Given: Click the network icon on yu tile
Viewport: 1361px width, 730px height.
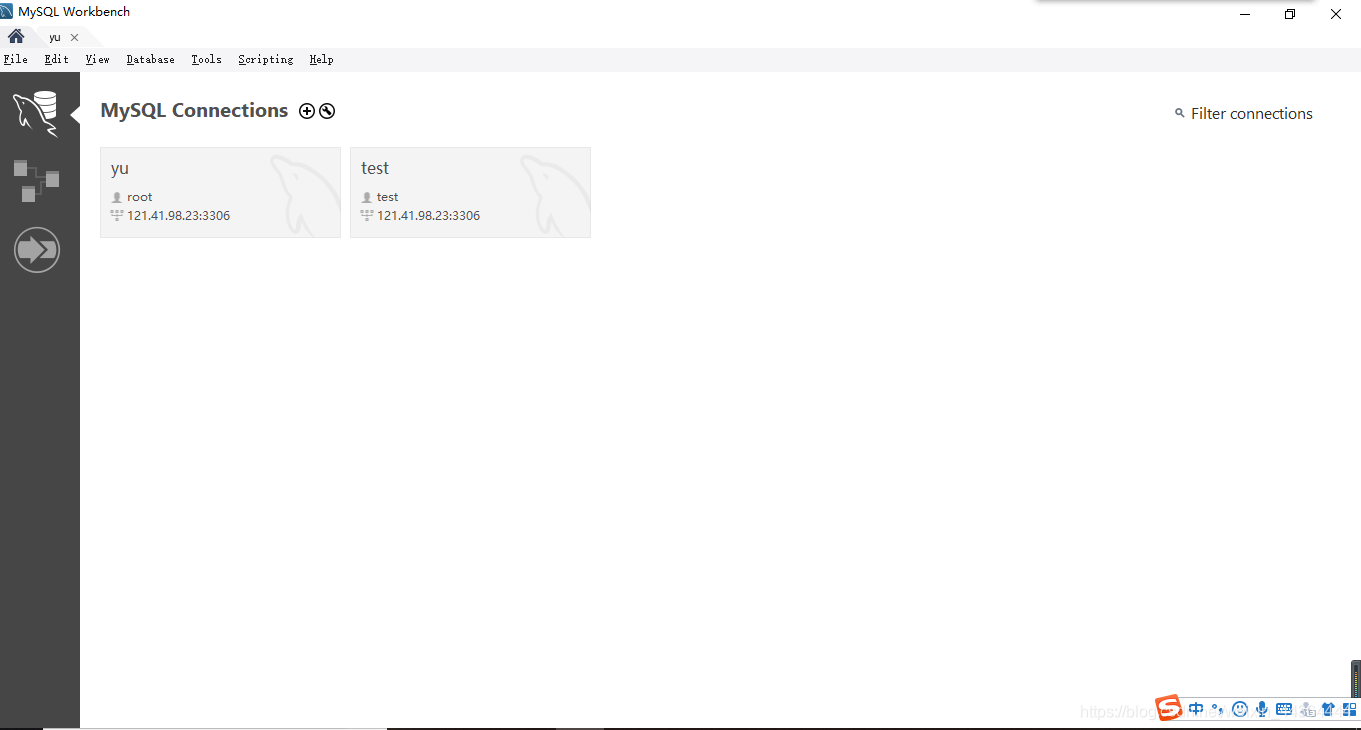Looking at the screenshot, I should [116, 215].
